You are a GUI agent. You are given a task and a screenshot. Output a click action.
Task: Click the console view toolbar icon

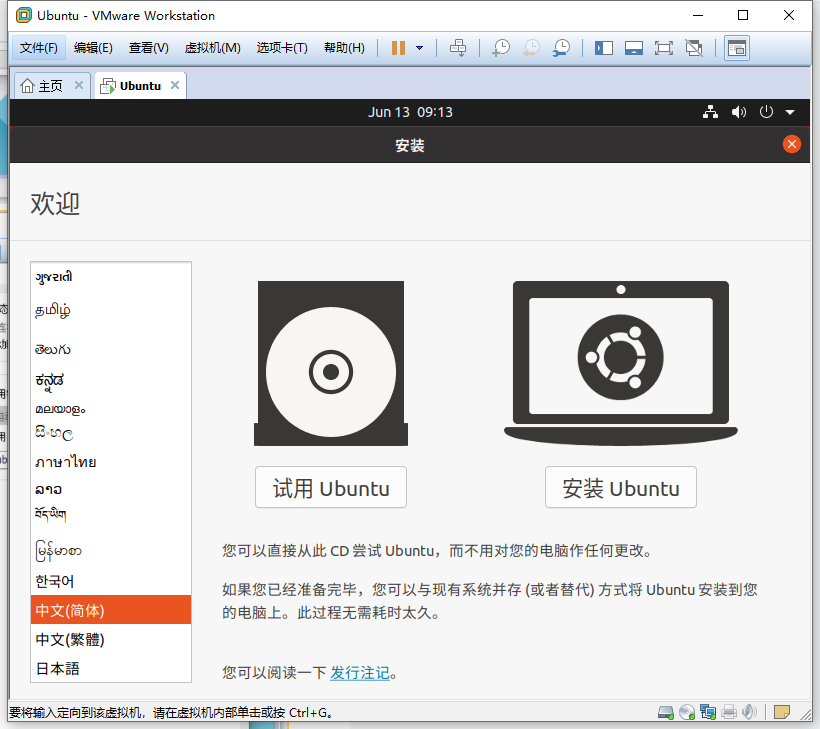point(736,48)
